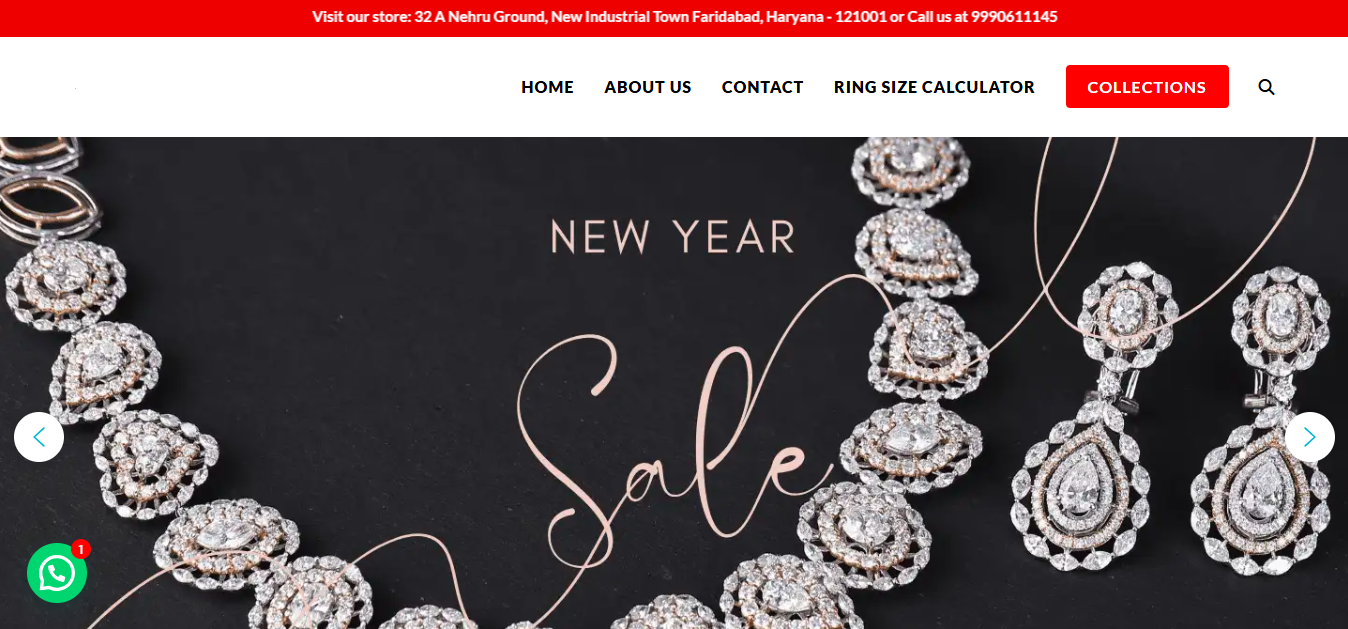Click the NEW YEAR heading on the banner

point(673,238)
